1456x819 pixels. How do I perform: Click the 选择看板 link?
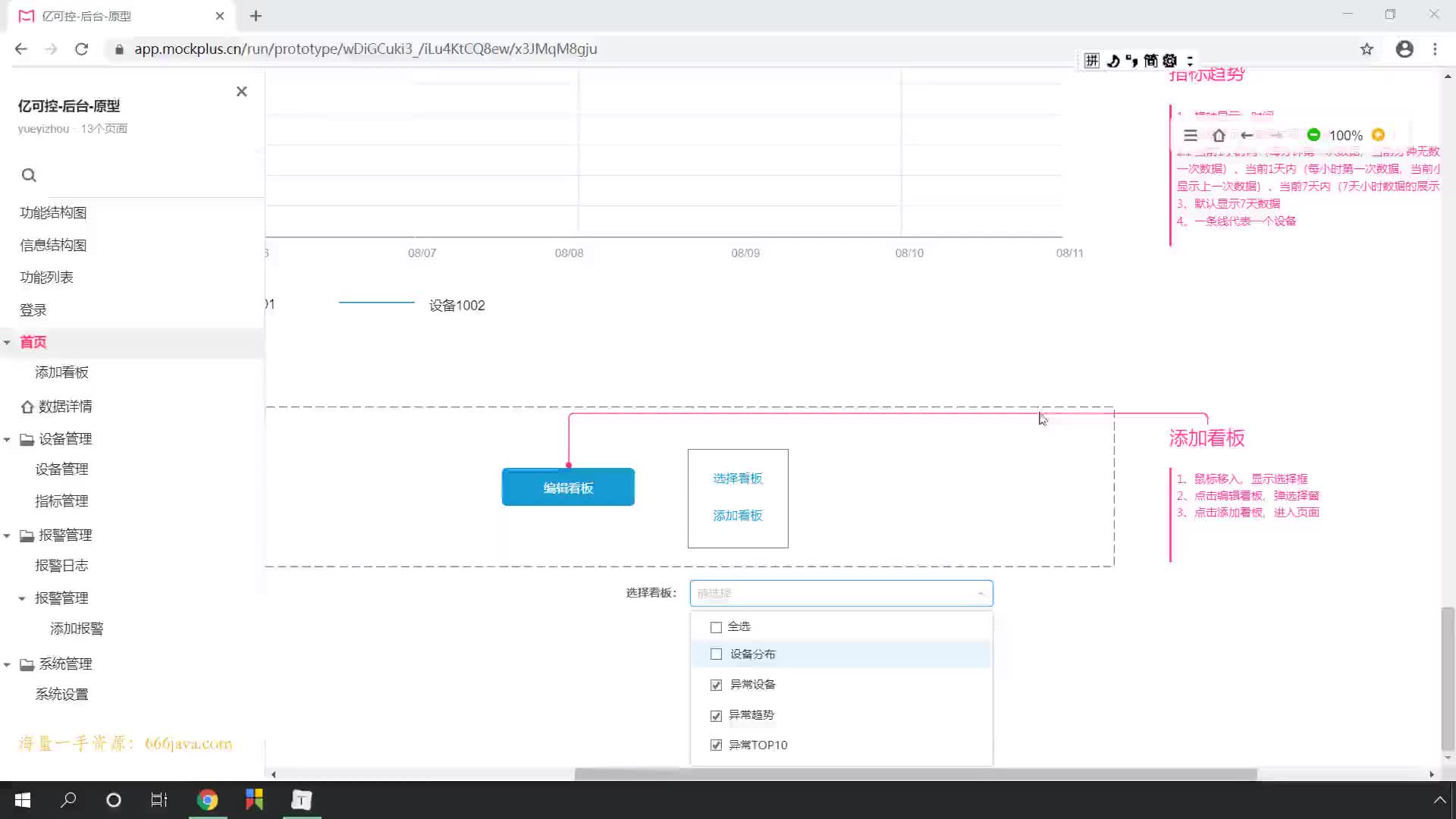pyautogui.click(x=737, y=479)
